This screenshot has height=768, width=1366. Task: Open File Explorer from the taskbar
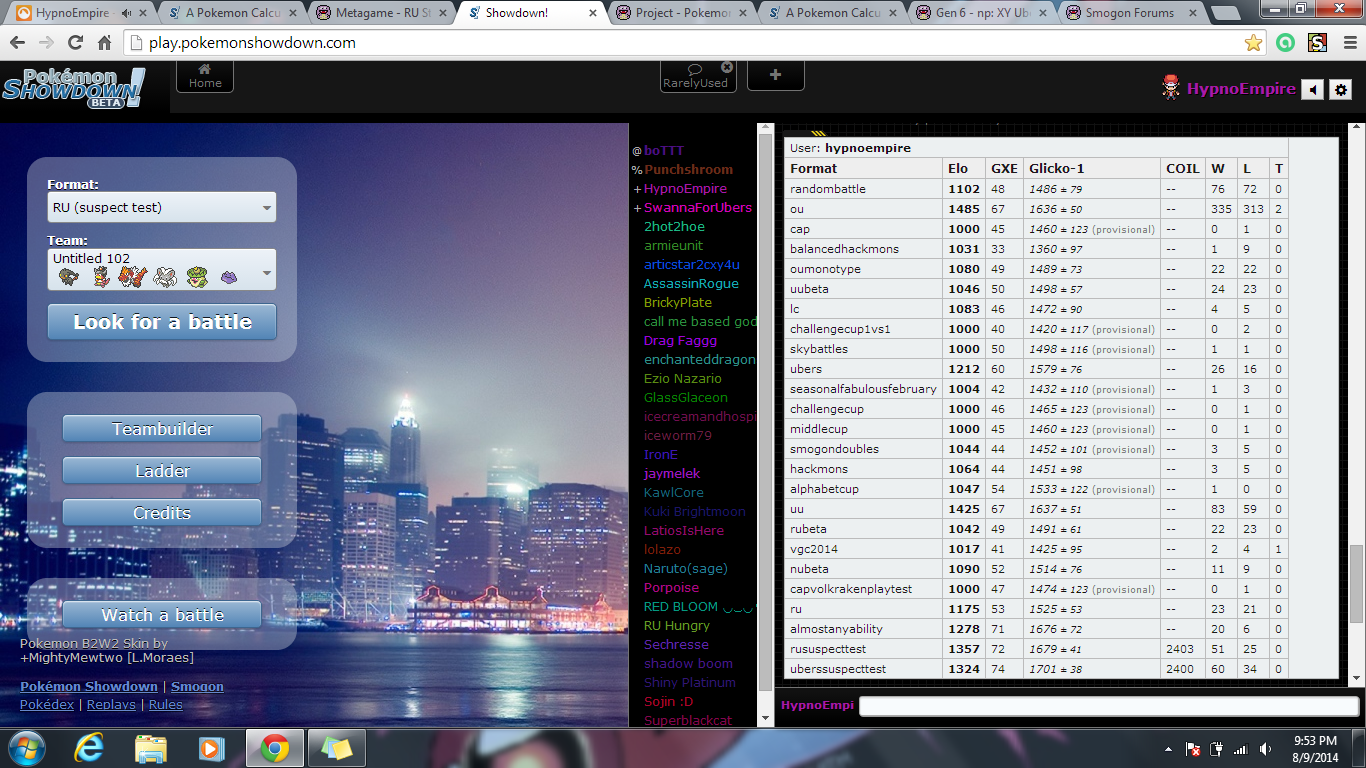151,748
